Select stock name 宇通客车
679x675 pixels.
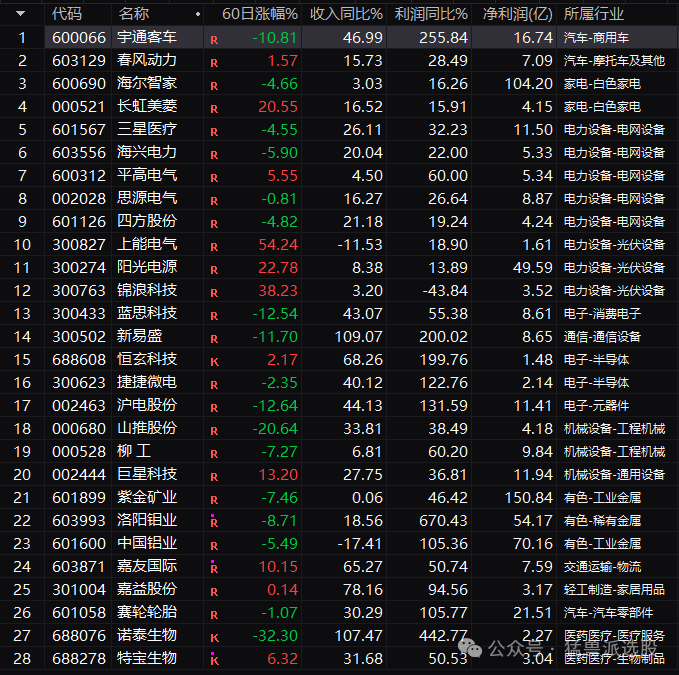tap(147, 37)
